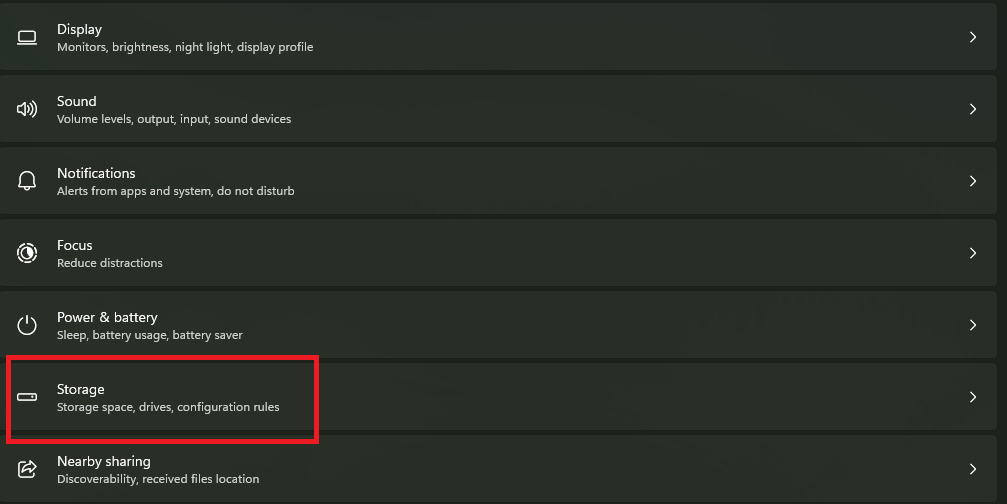This screenshot has height=504, width=1007.
Task: Click the Storage drive icon
Action: click(27, 397)
